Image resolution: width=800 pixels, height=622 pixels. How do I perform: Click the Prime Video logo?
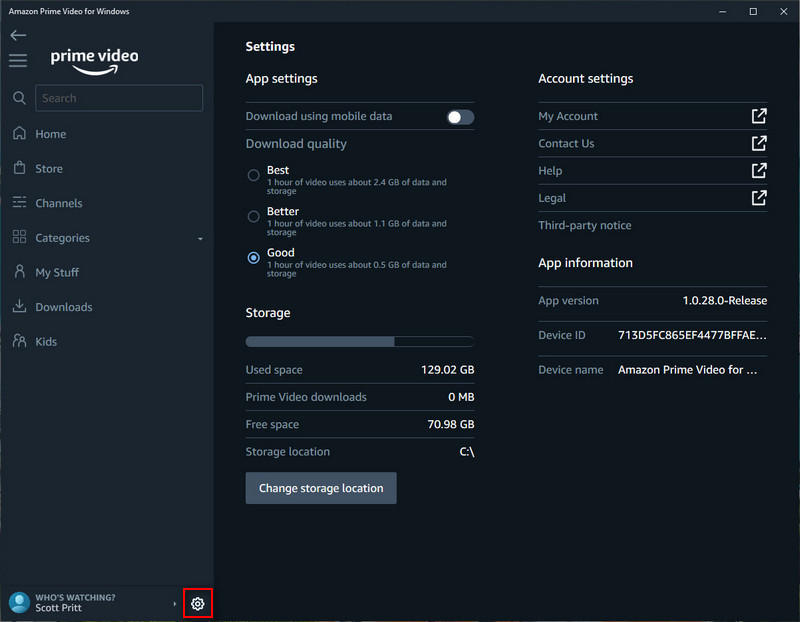[x=94, y=62]
